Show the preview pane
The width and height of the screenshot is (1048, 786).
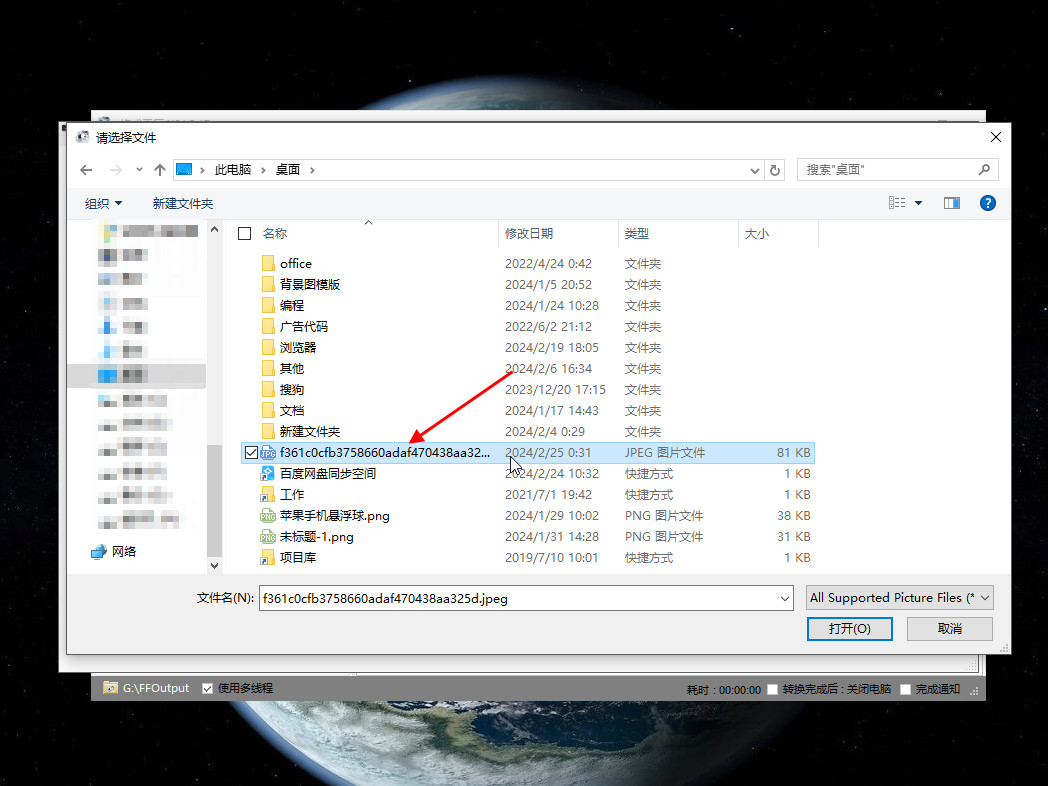pos(952,203)
